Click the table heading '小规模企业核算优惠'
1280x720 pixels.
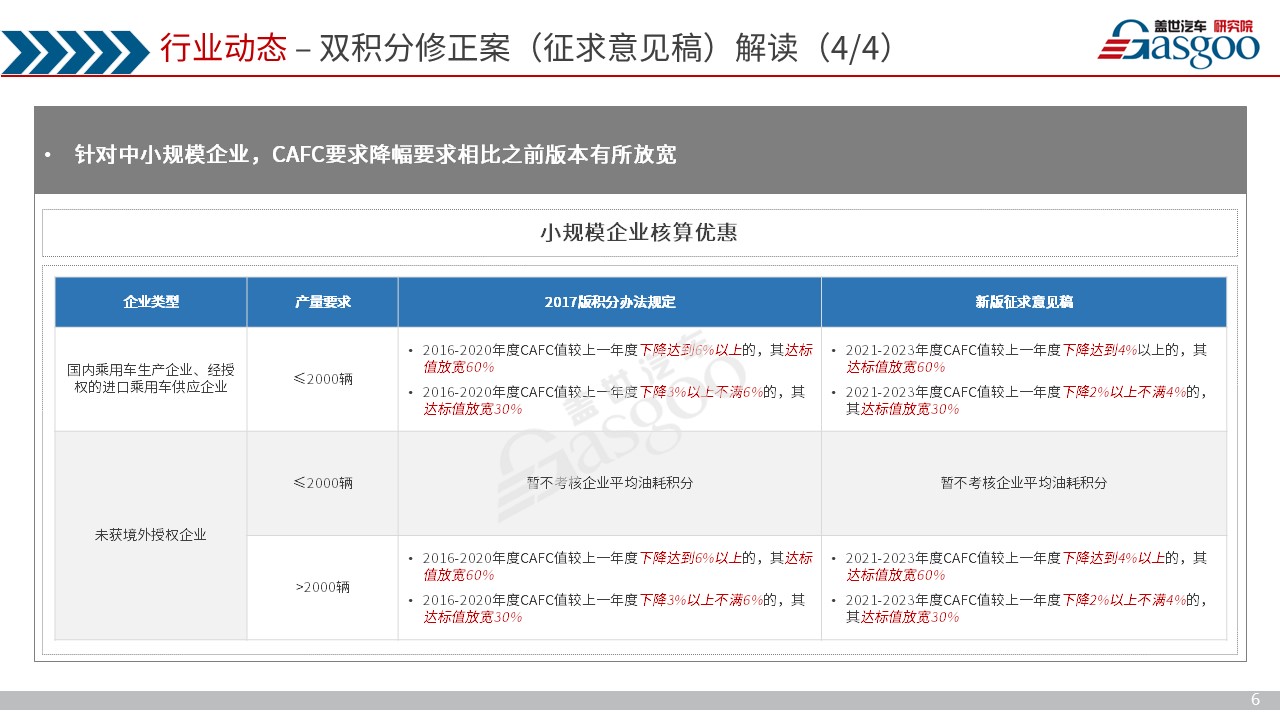coord(639,232)
